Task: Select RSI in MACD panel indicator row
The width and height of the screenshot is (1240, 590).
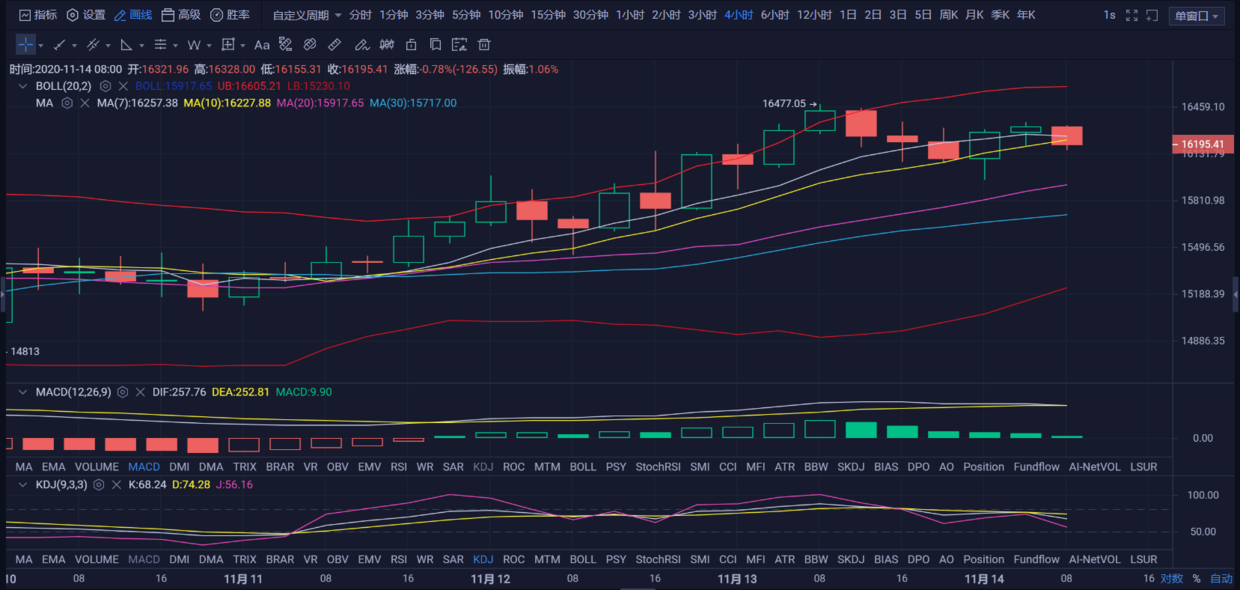Action: pyautogui.click(x=397, y=467)
